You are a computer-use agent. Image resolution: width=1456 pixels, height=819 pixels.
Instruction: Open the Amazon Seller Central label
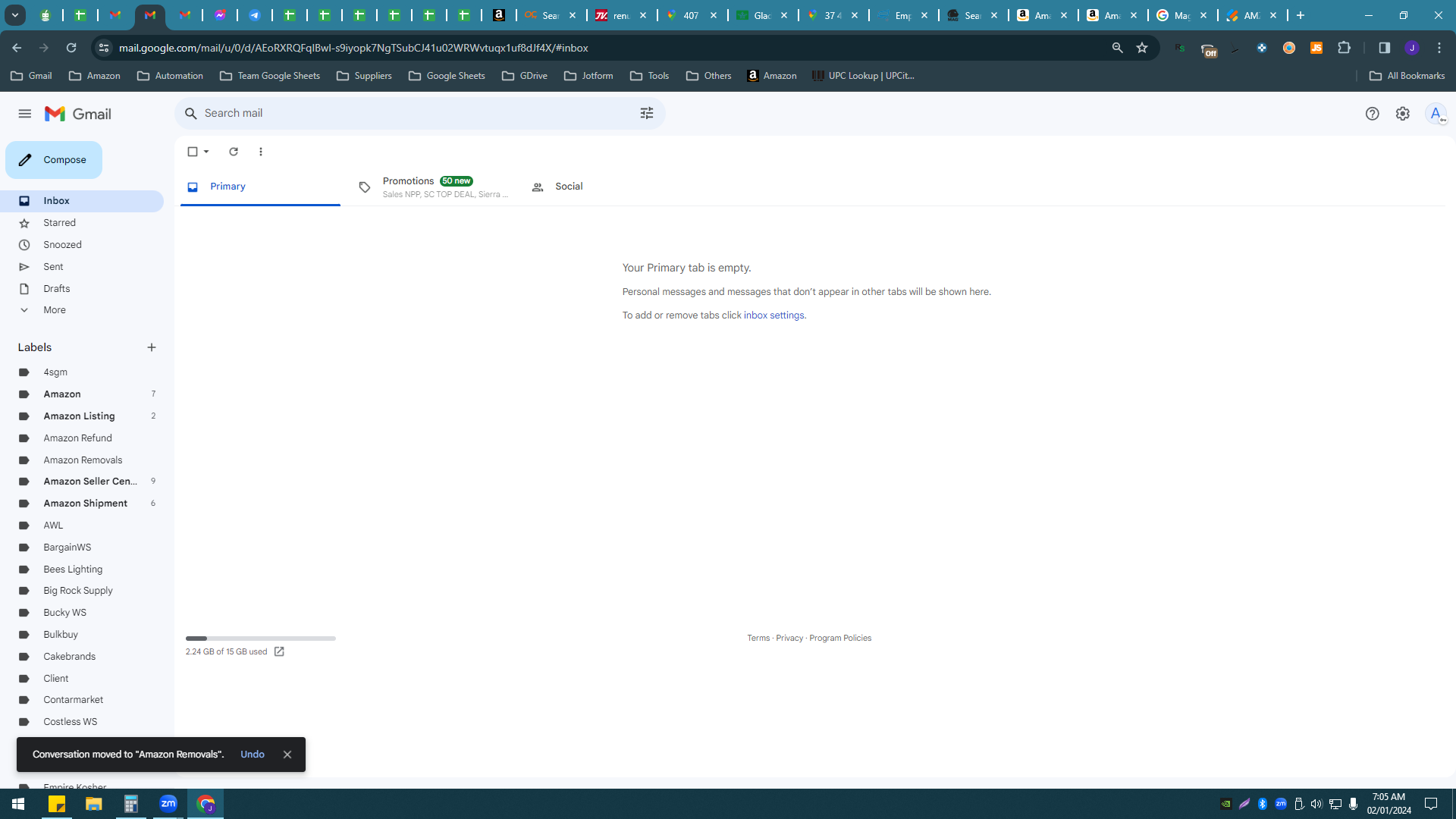click(82, 482)
